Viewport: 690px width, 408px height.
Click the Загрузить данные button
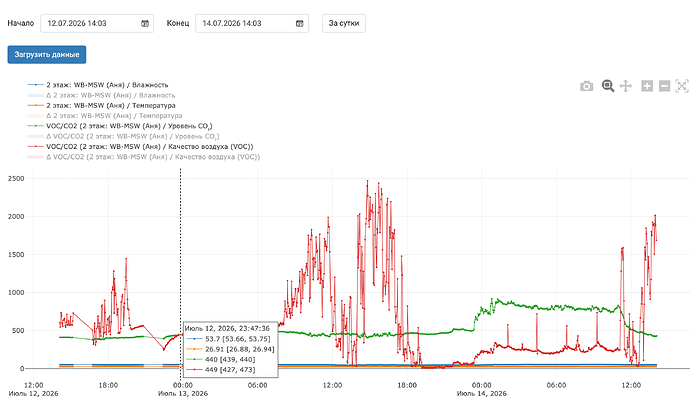coord(47,55)
